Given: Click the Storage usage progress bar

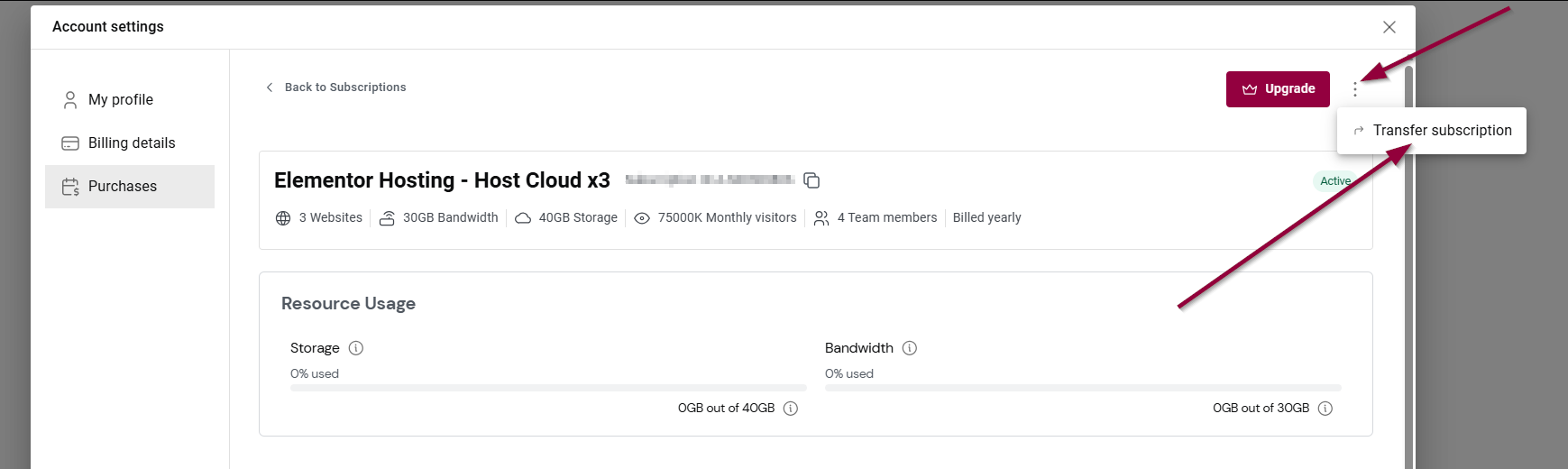Looking at the screenshot, I should pos(547,388).
